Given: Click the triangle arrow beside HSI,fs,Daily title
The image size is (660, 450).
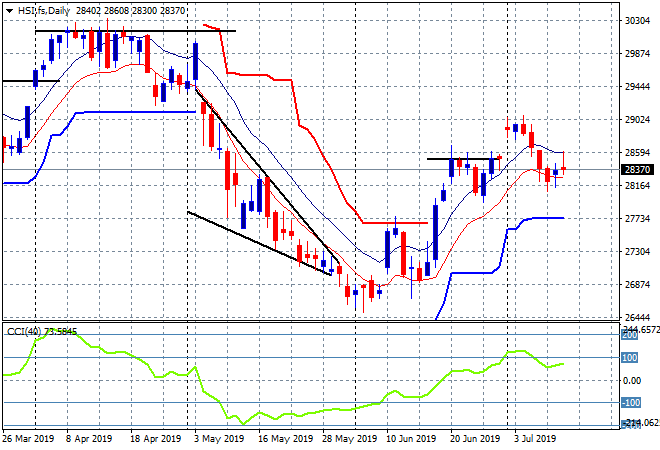Looking at the screenshot, I should [9, 11].
